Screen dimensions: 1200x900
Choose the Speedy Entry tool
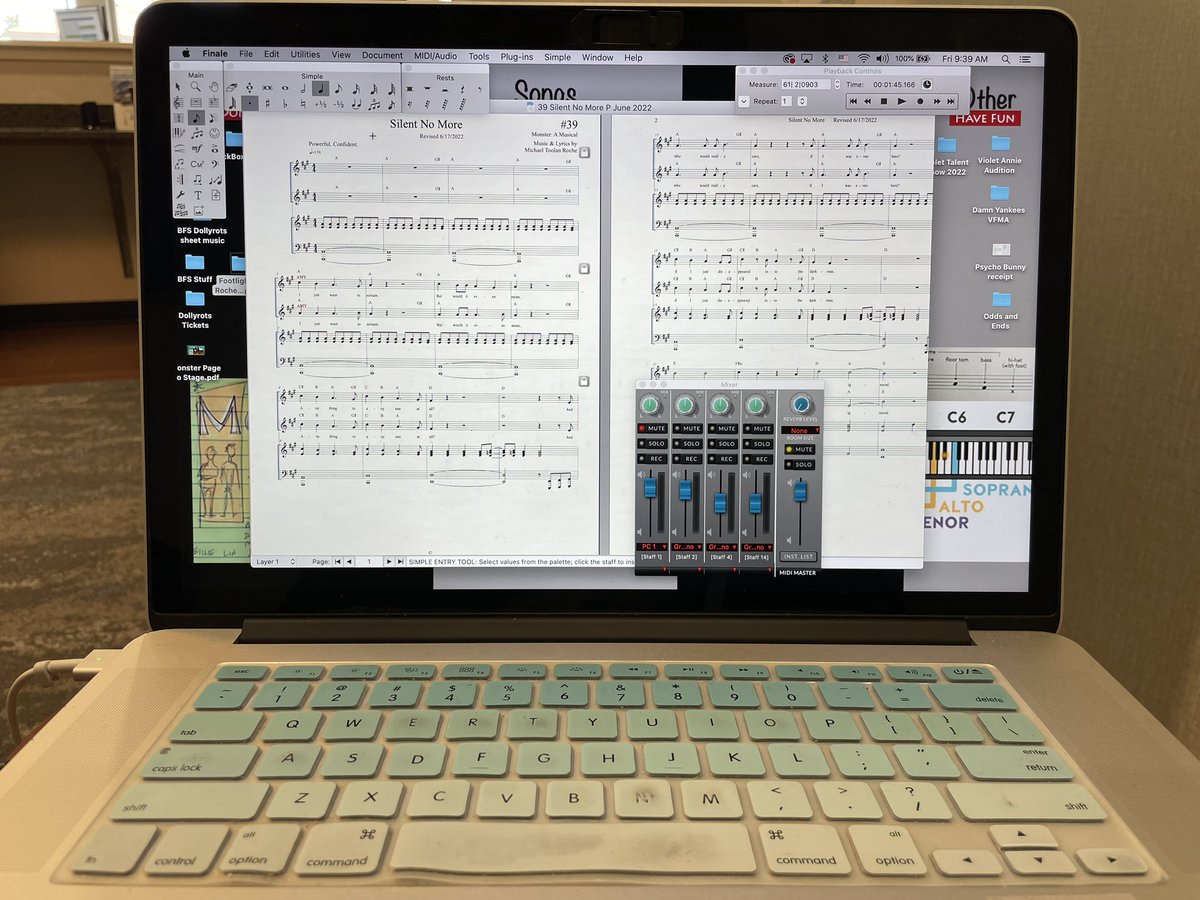(212, 118)
